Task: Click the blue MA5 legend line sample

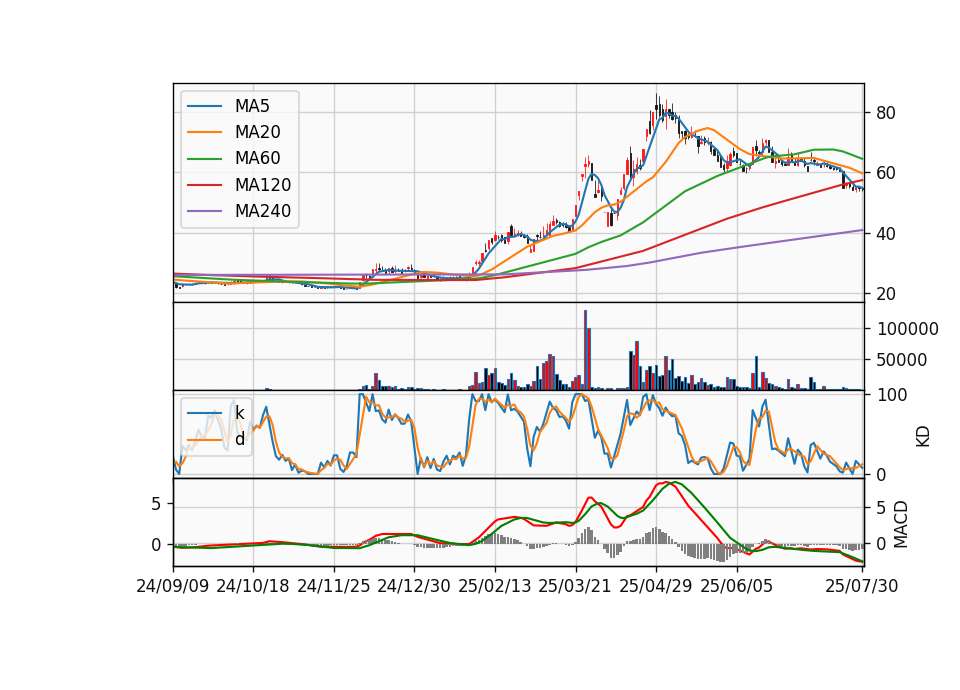Action: 204,106
